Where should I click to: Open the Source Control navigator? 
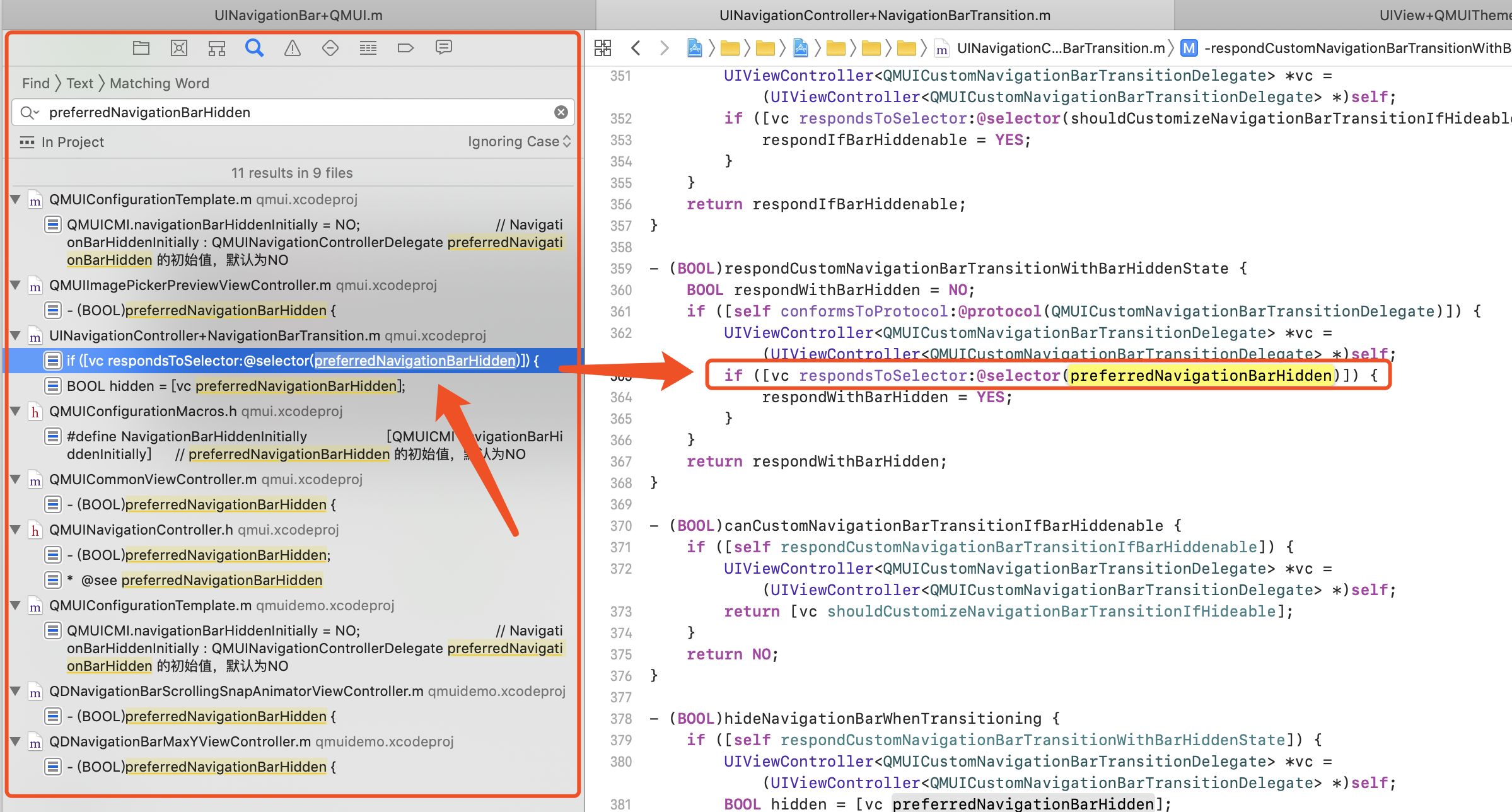click(x=179, y=47)
